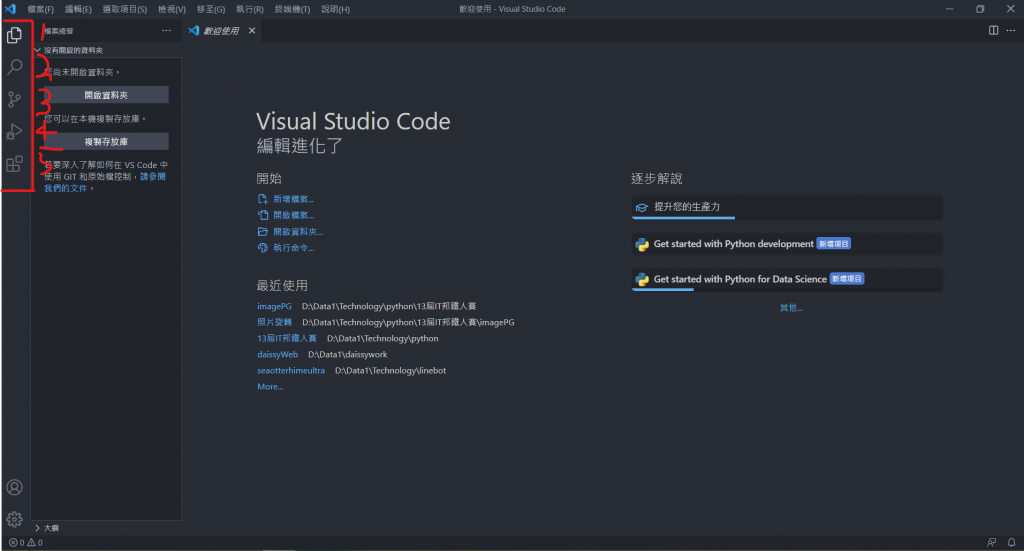Close the 歡迎使用 tab
1024x551 pixels.
click(252, 31)
